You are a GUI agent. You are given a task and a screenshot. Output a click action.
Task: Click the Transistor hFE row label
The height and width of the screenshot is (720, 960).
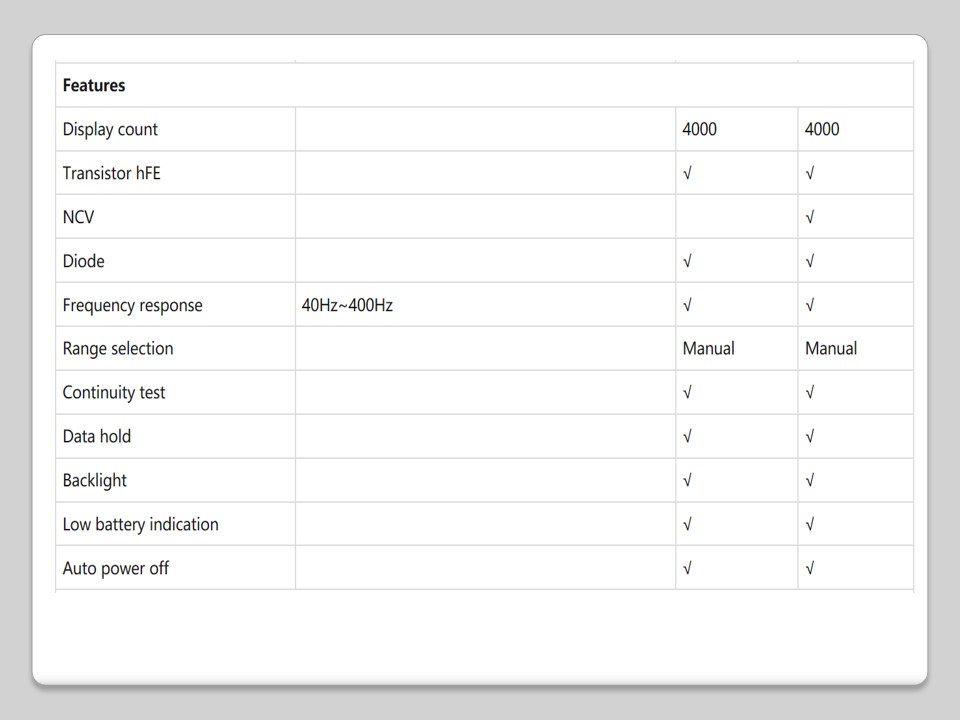point(111,173)
